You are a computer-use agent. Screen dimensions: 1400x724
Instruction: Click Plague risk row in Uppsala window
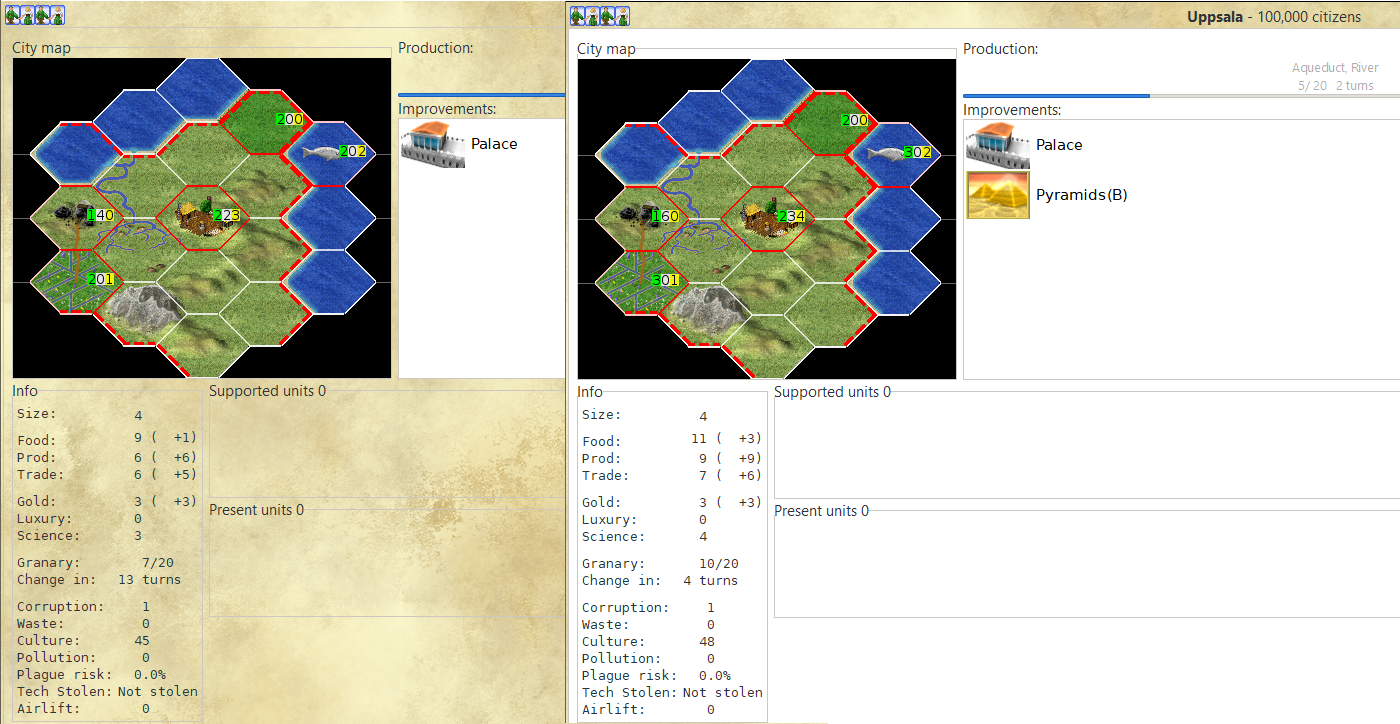(x=656, y=676)
